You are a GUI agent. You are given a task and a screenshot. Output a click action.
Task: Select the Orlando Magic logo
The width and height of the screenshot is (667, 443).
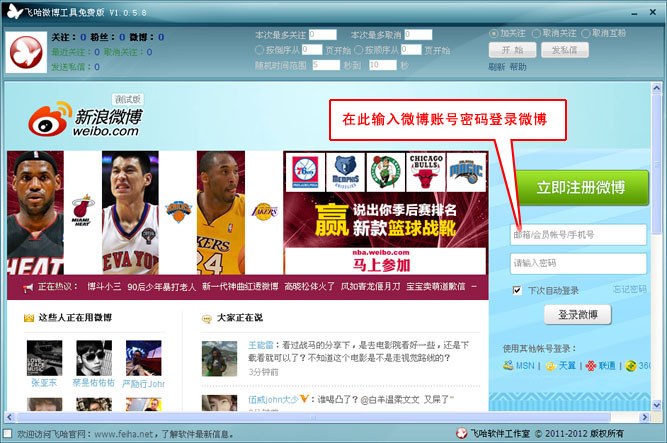(466, 172)
